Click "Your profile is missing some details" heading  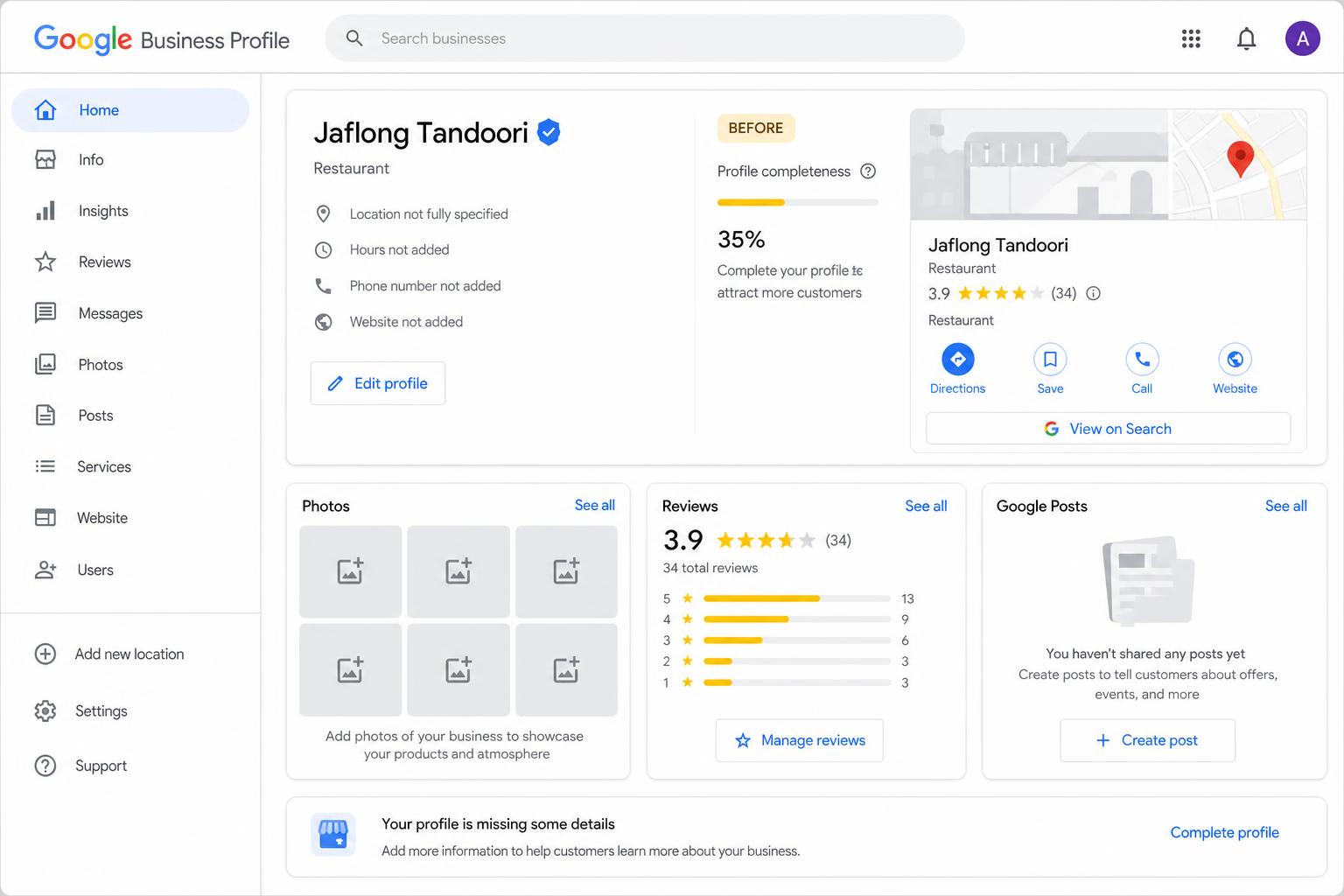pos(498,824)
